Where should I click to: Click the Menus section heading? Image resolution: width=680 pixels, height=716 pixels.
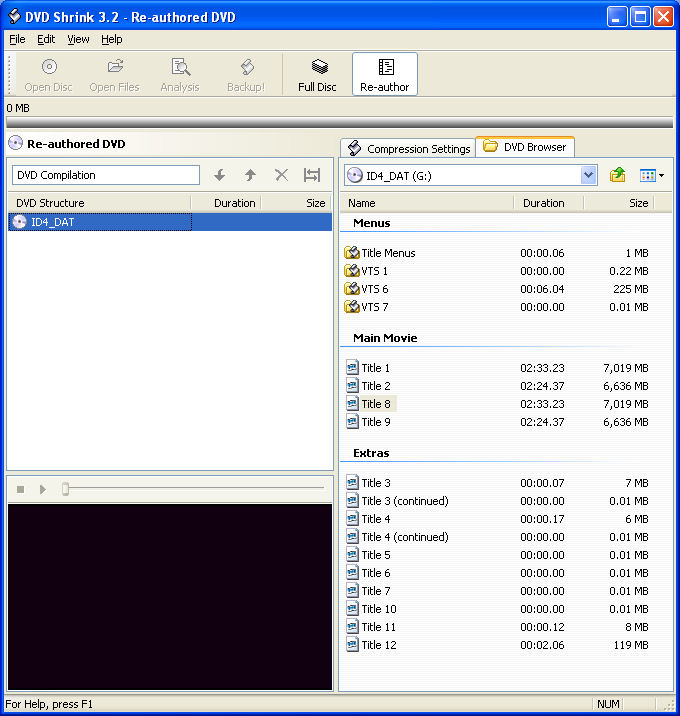[372, 223]
